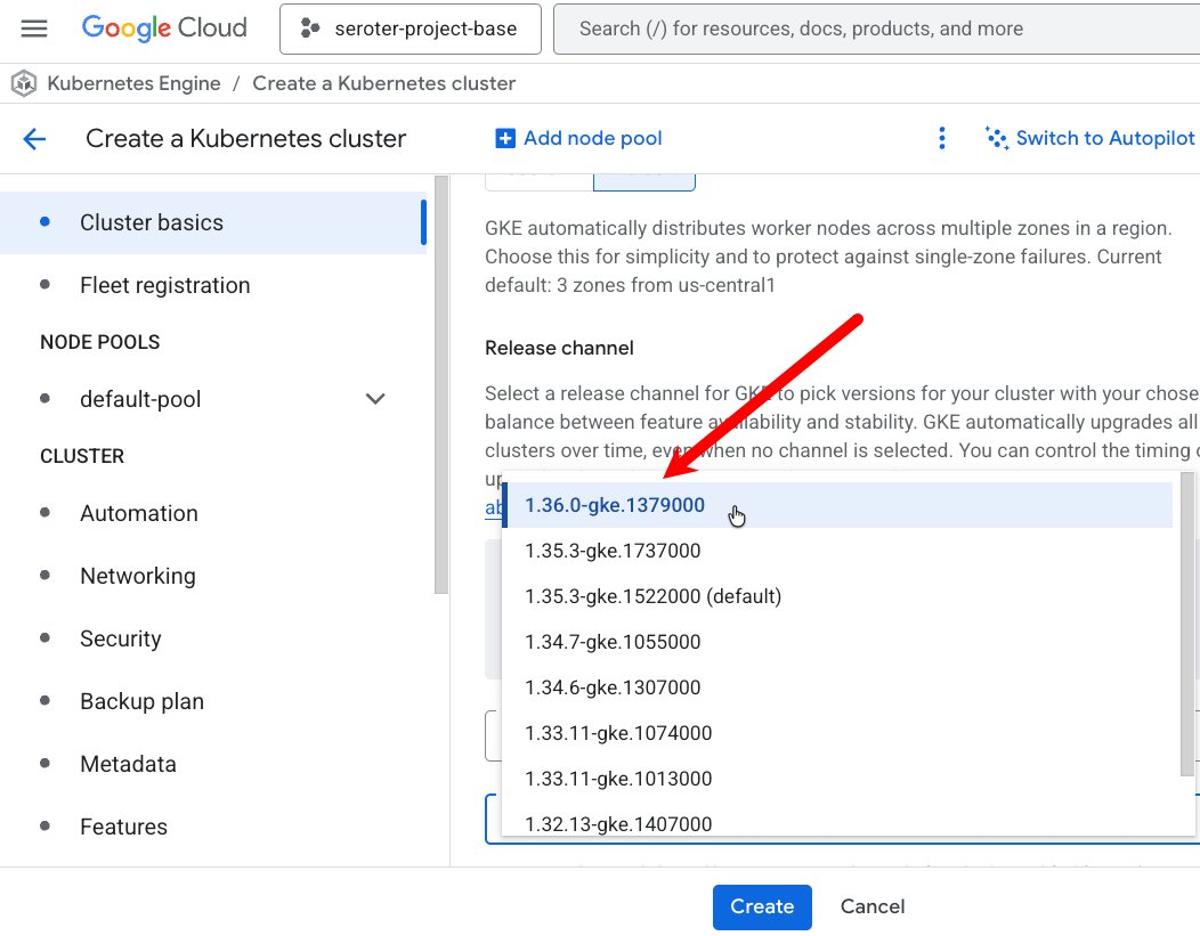Select default-pool node pool
This screenshot has width=1200, height=936.
140,400
